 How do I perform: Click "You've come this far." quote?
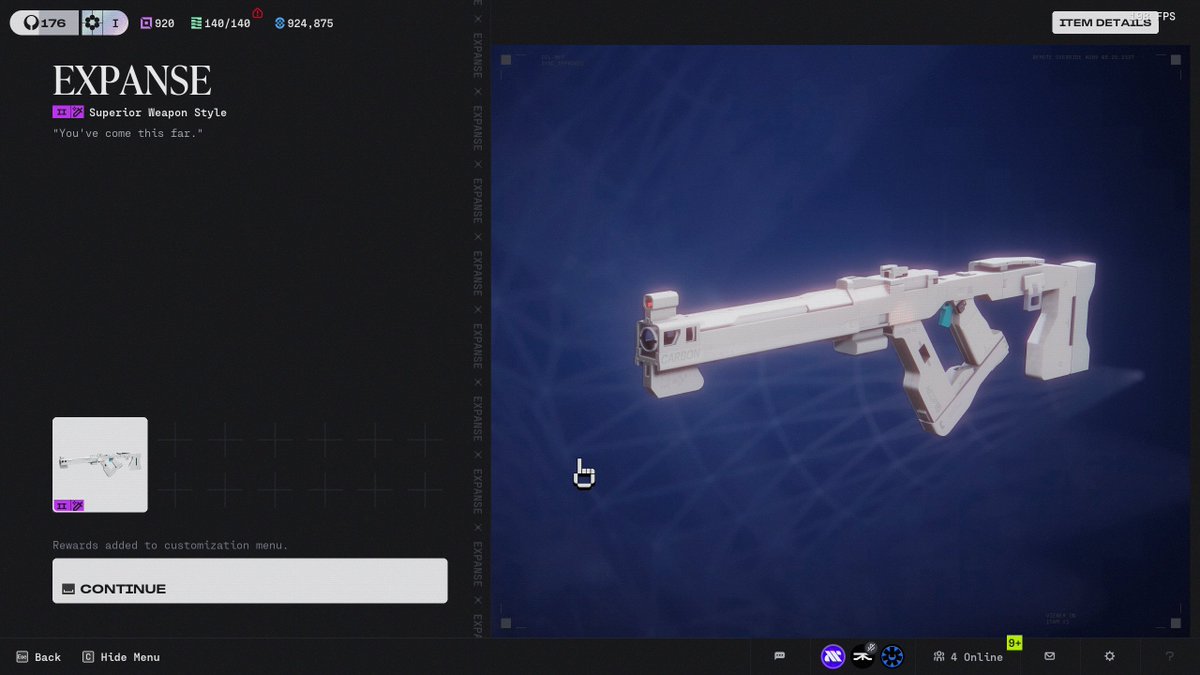pyautogui.click(x=128, y=133)
